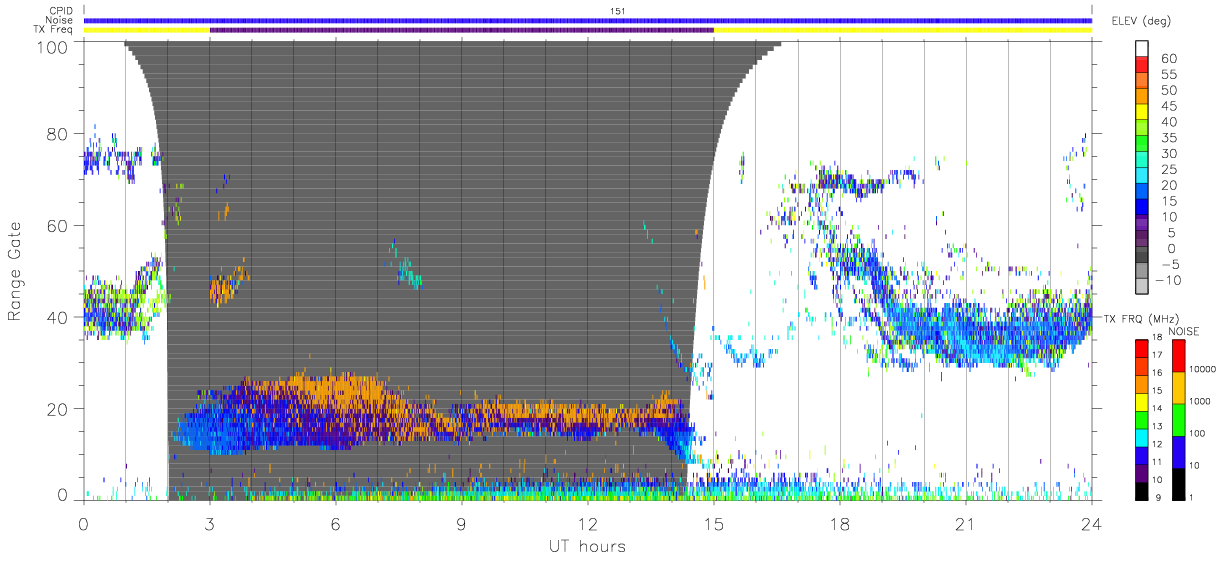Click the orange scatter patch near 3 UT, gate 45

click(x=223, y=291)
